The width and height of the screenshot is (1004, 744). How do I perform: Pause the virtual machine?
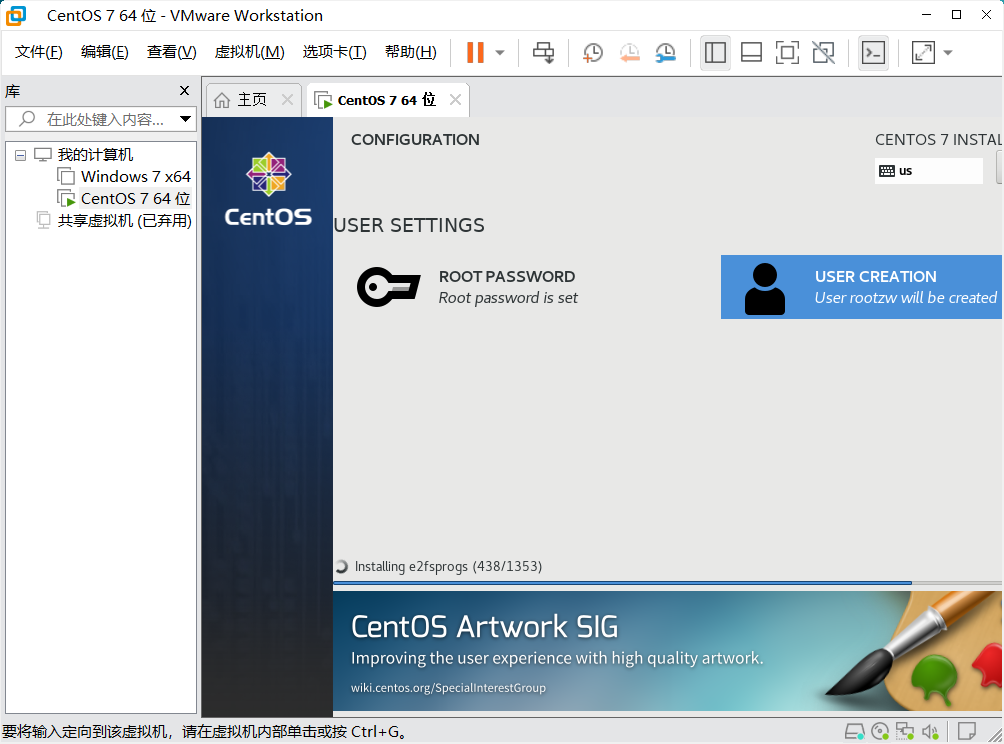click(x=475, y=53)
